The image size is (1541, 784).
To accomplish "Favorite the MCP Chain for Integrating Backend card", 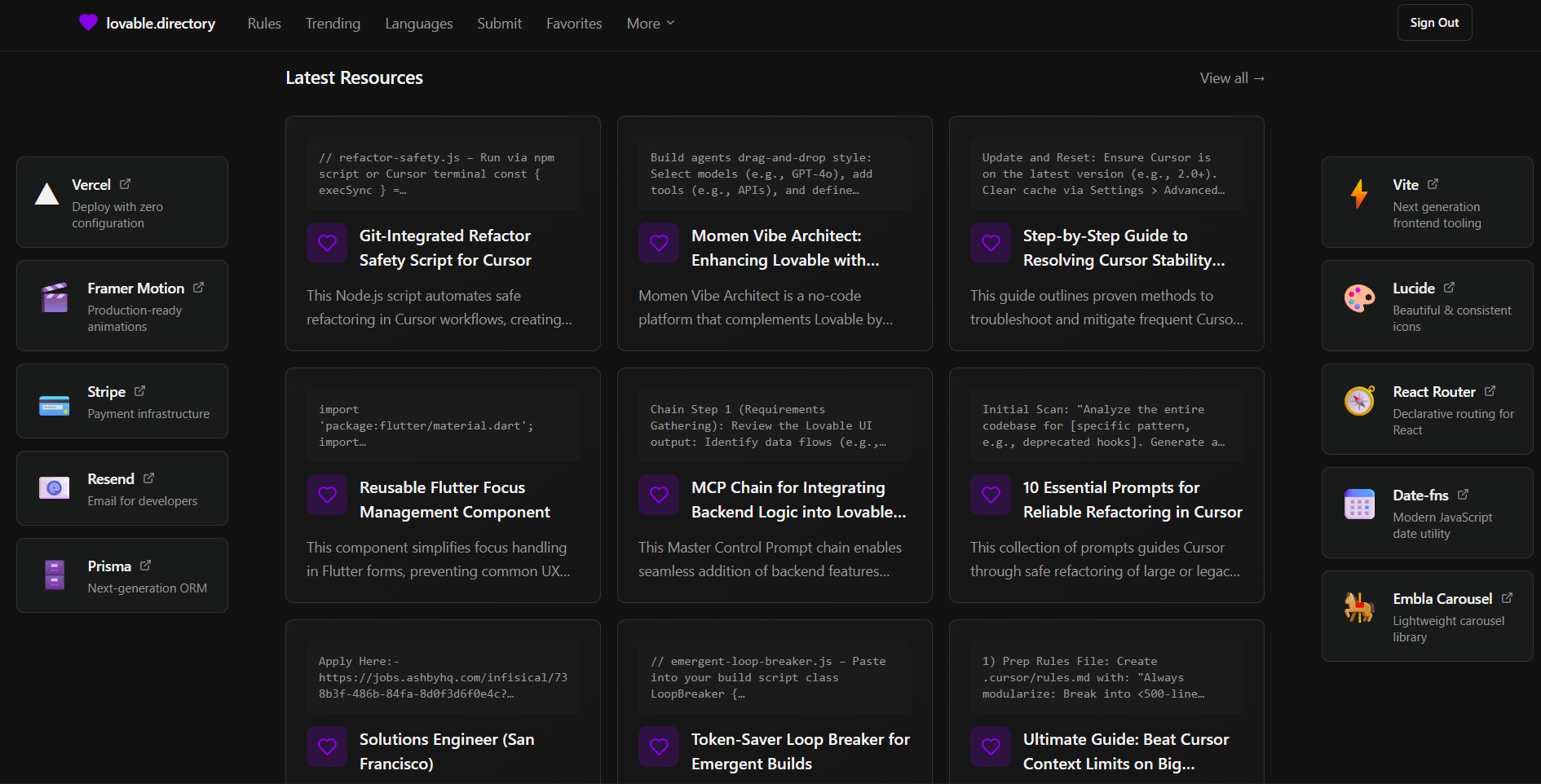I will 659,495.
